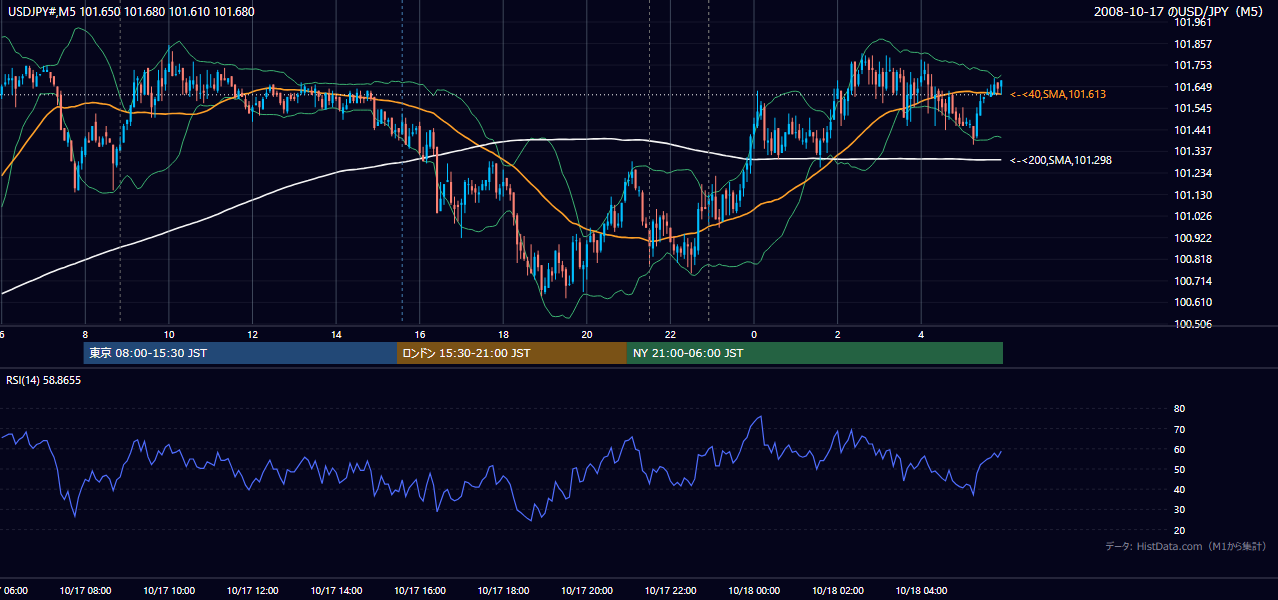Click RSI scale value 30
Image resolution: width=1278 pixels, height=600 pixels.
click(1179, 510)
